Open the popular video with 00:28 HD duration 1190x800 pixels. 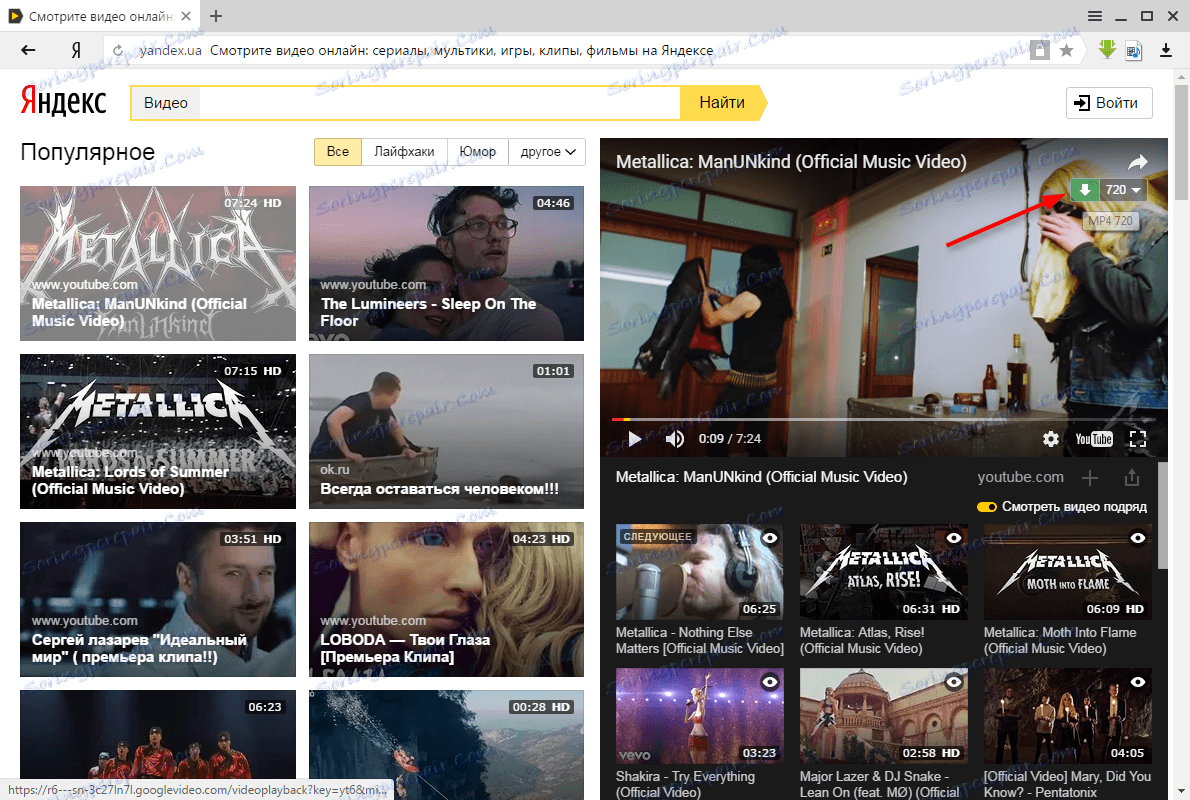pos(446,745)
